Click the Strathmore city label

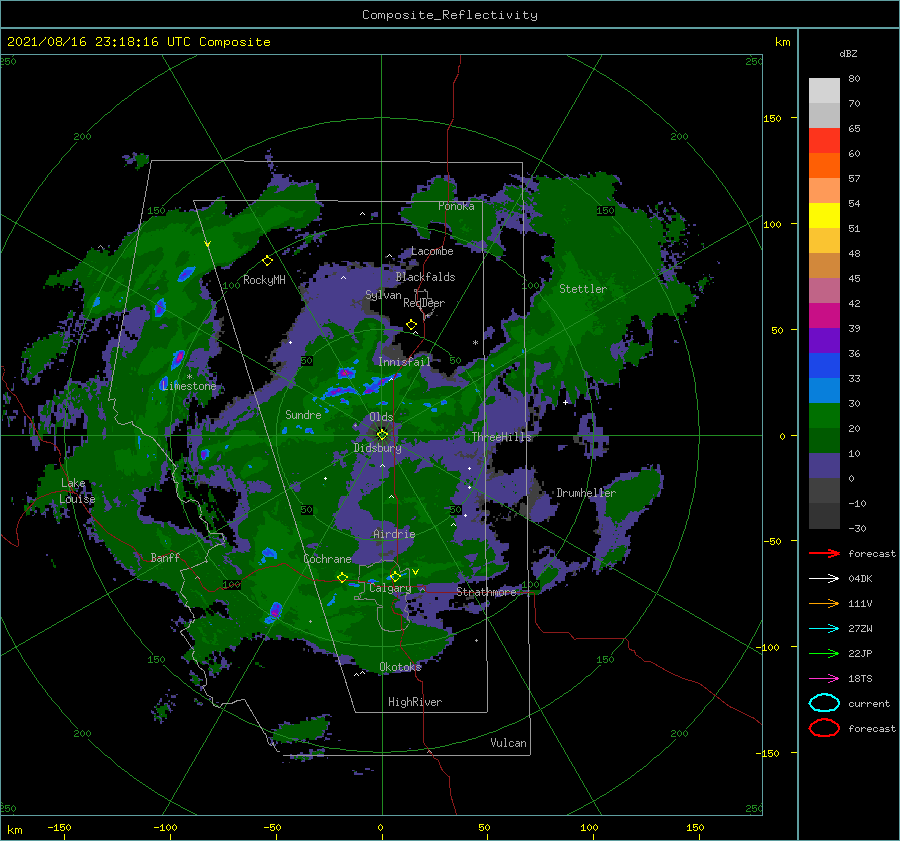[486, 591]
